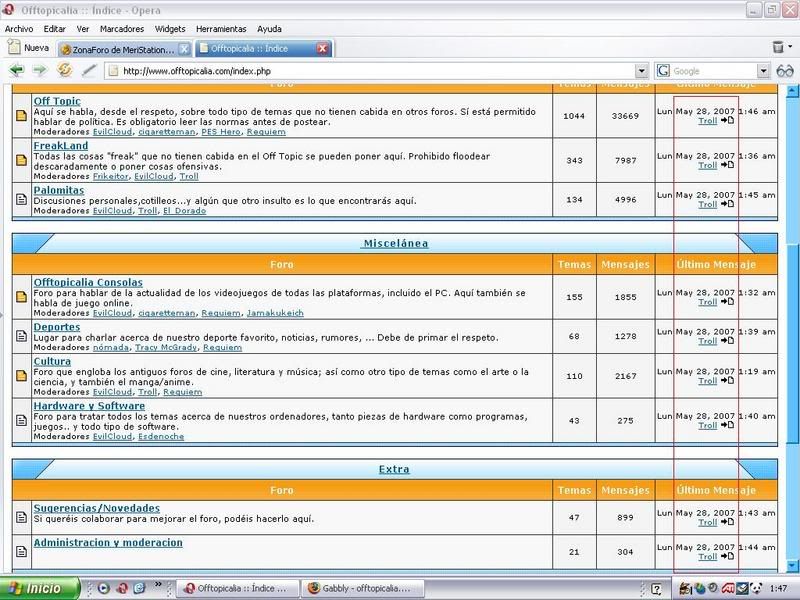Open the Marcadores menu
800x600 pixels.
[121, 29]
